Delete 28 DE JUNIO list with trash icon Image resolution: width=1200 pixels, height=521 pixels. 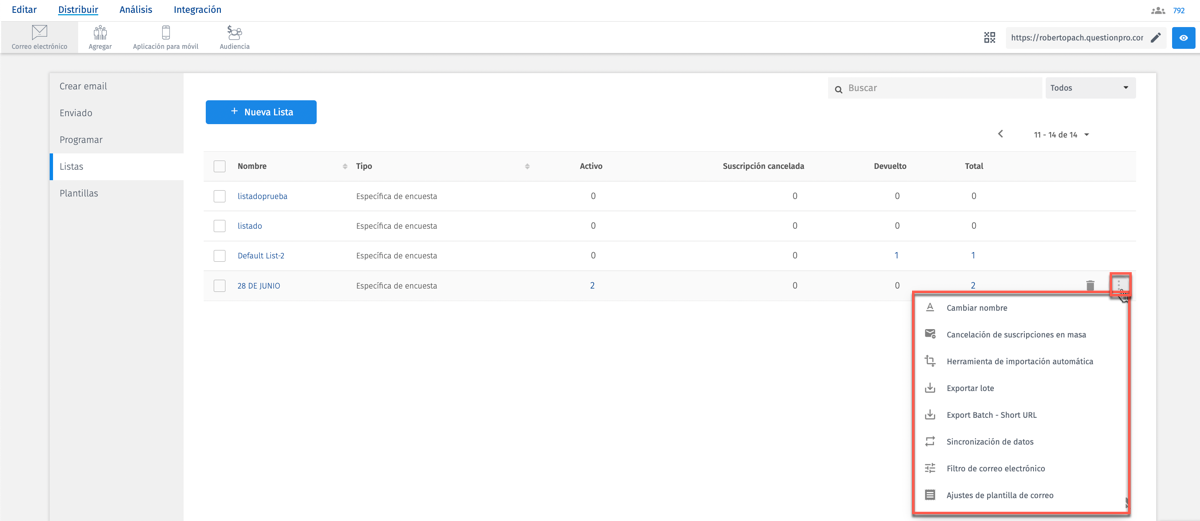[1090, 286]
